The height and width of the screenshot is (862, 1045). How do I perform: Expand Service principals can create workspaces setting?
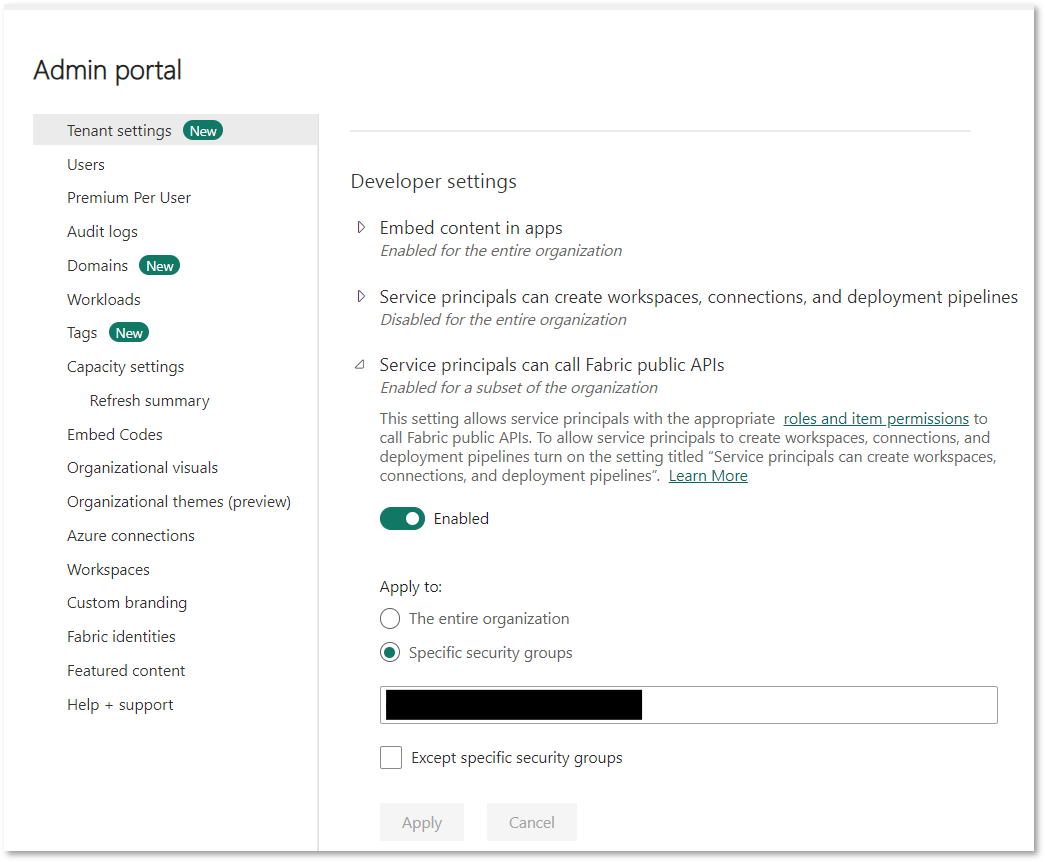[361, 296]
